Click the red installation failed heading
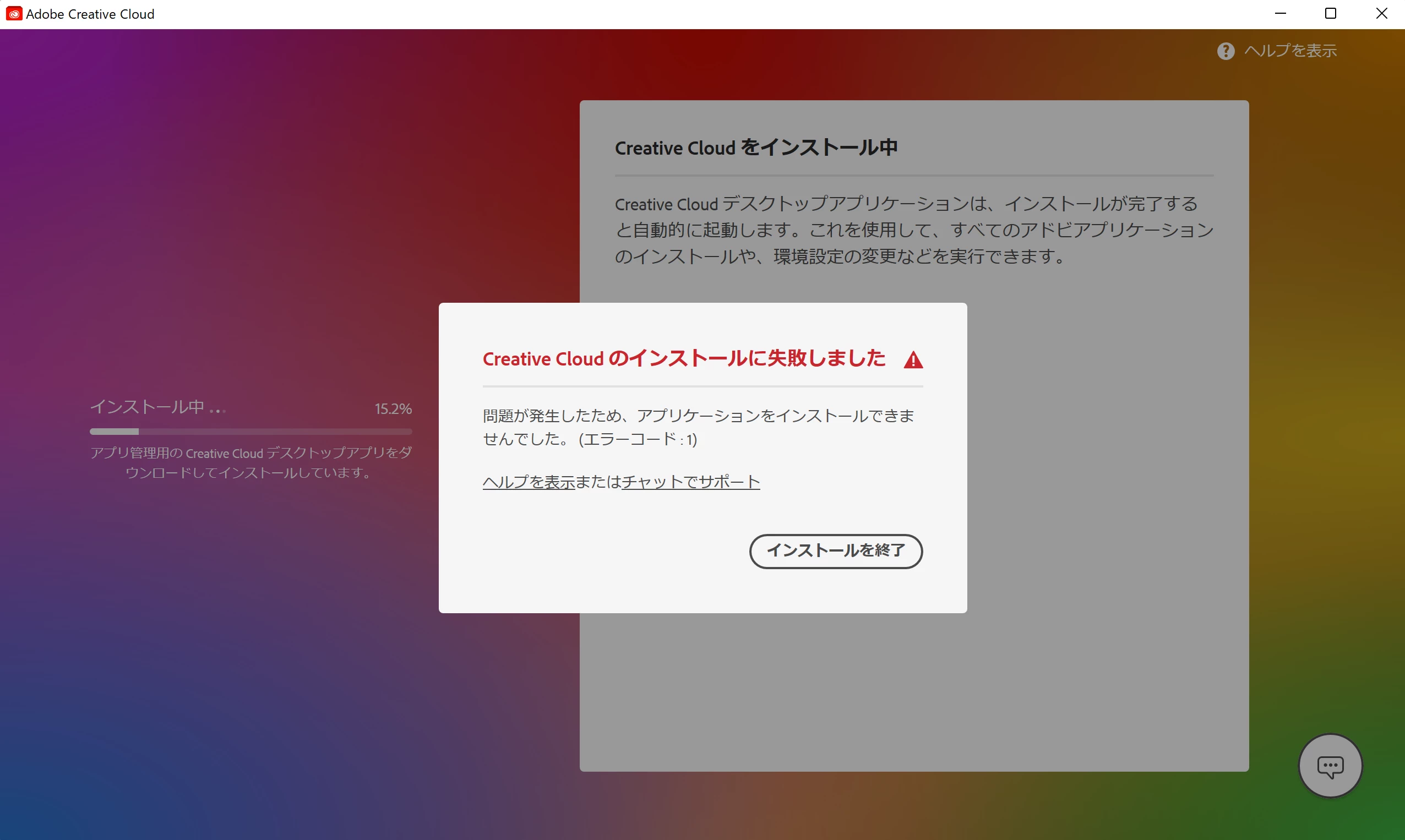Screen dimensions: 1405x840 pyautogui.click(x=684, y=359)
